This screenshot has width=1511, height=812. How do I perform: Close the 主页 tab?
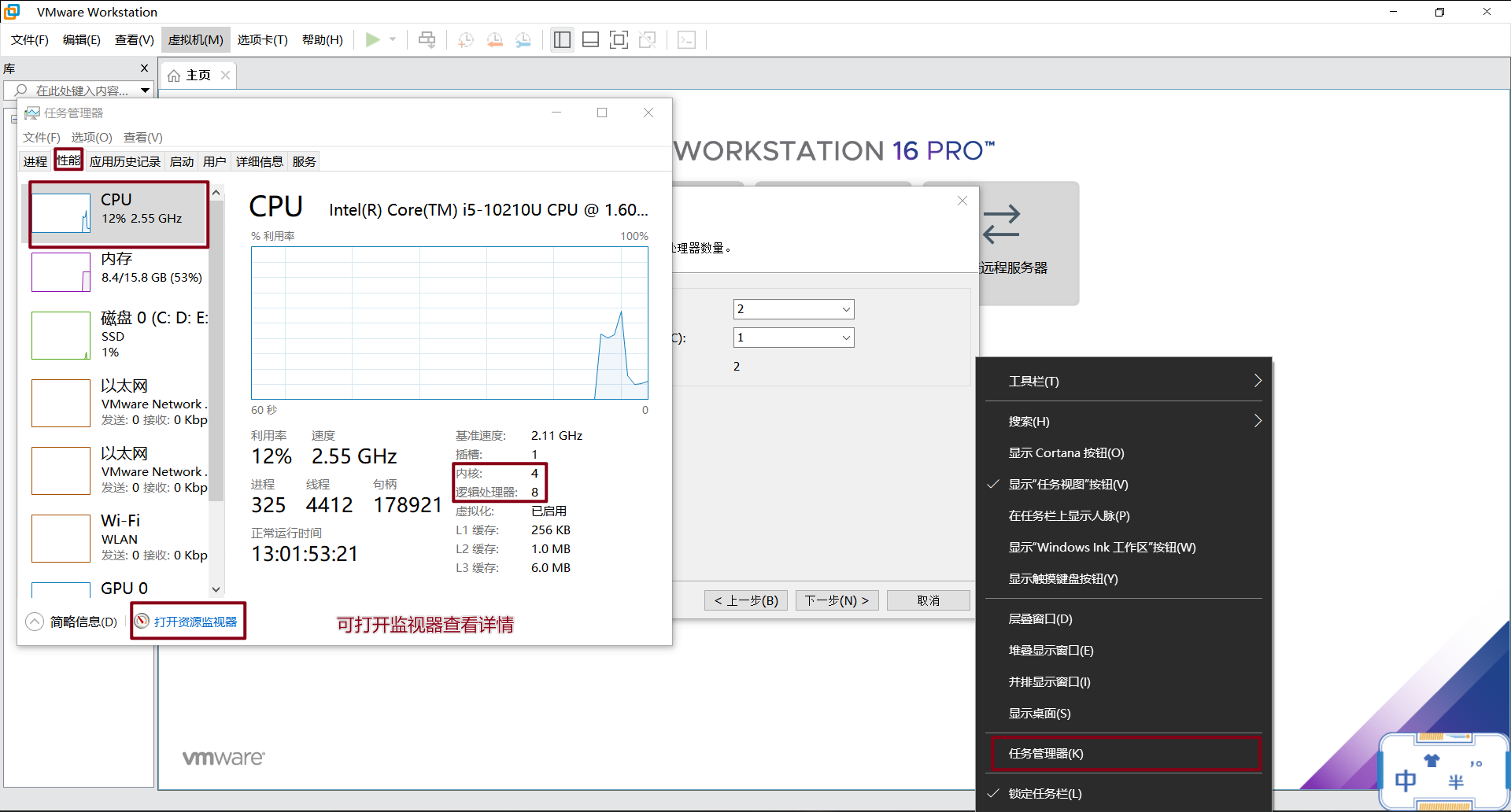pyautogui.click(x=226, y=75)
